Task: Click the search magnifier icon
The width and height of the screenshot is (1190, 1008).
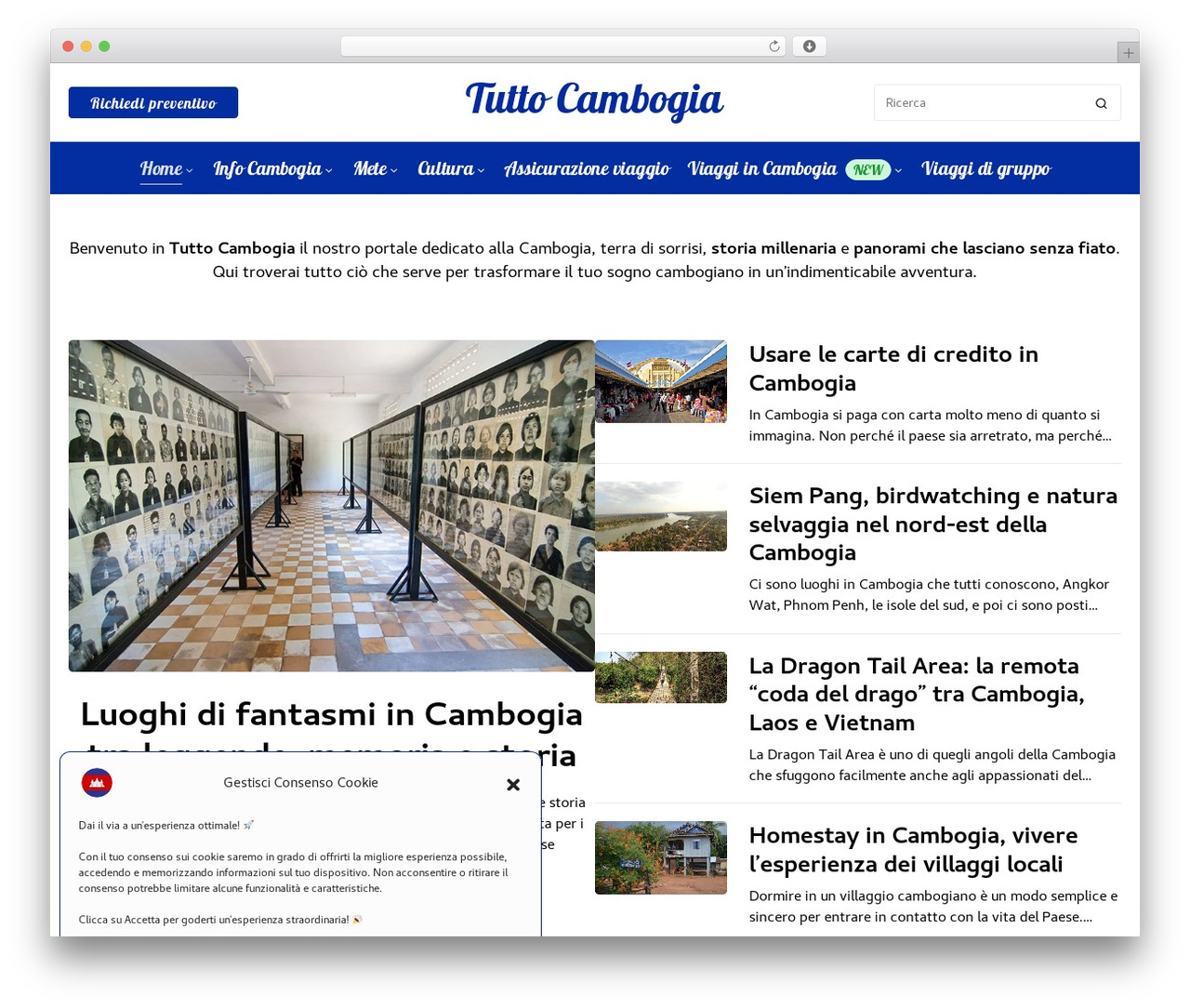Action: 1101,103
